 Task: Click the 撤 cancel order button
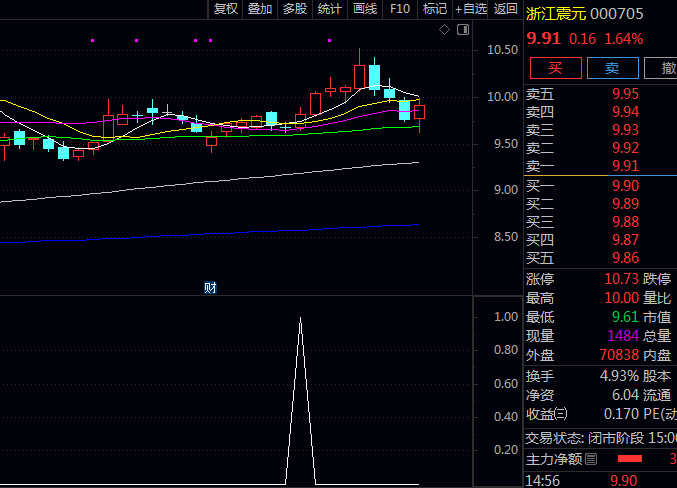pos(662,68)
